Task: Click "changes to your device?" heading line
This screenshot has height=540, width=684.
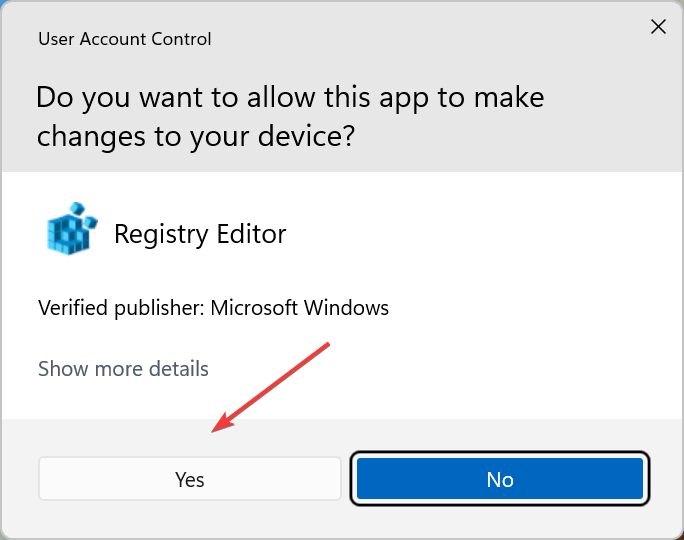Action: tap(196, 137)
